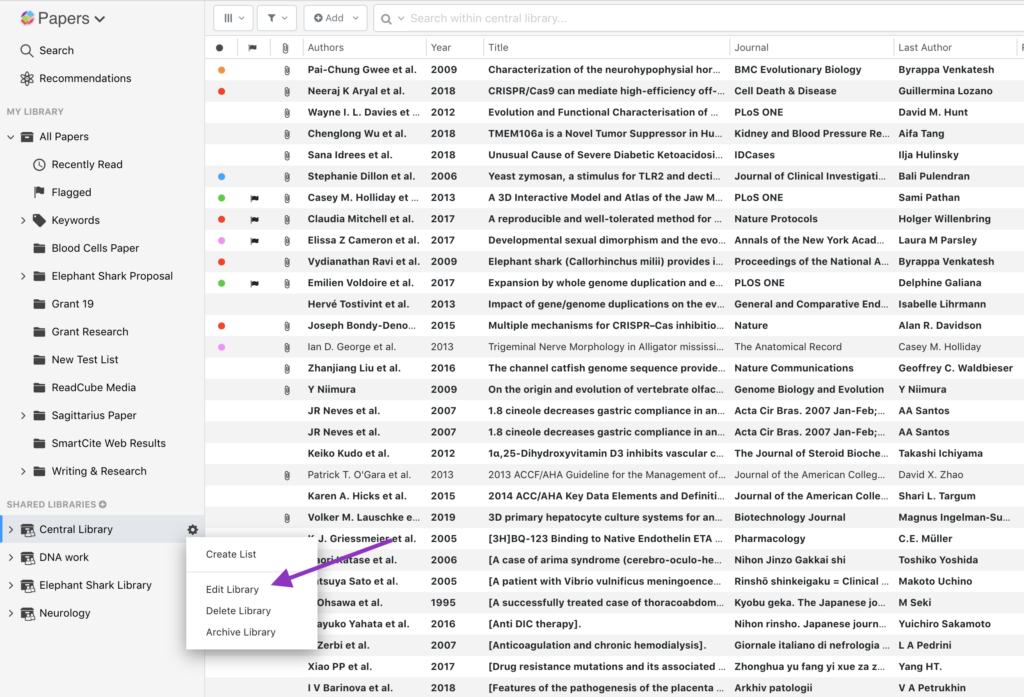Choose Edit Library from context menu
The image size is (1024, 697).
[x=232, y=590]
